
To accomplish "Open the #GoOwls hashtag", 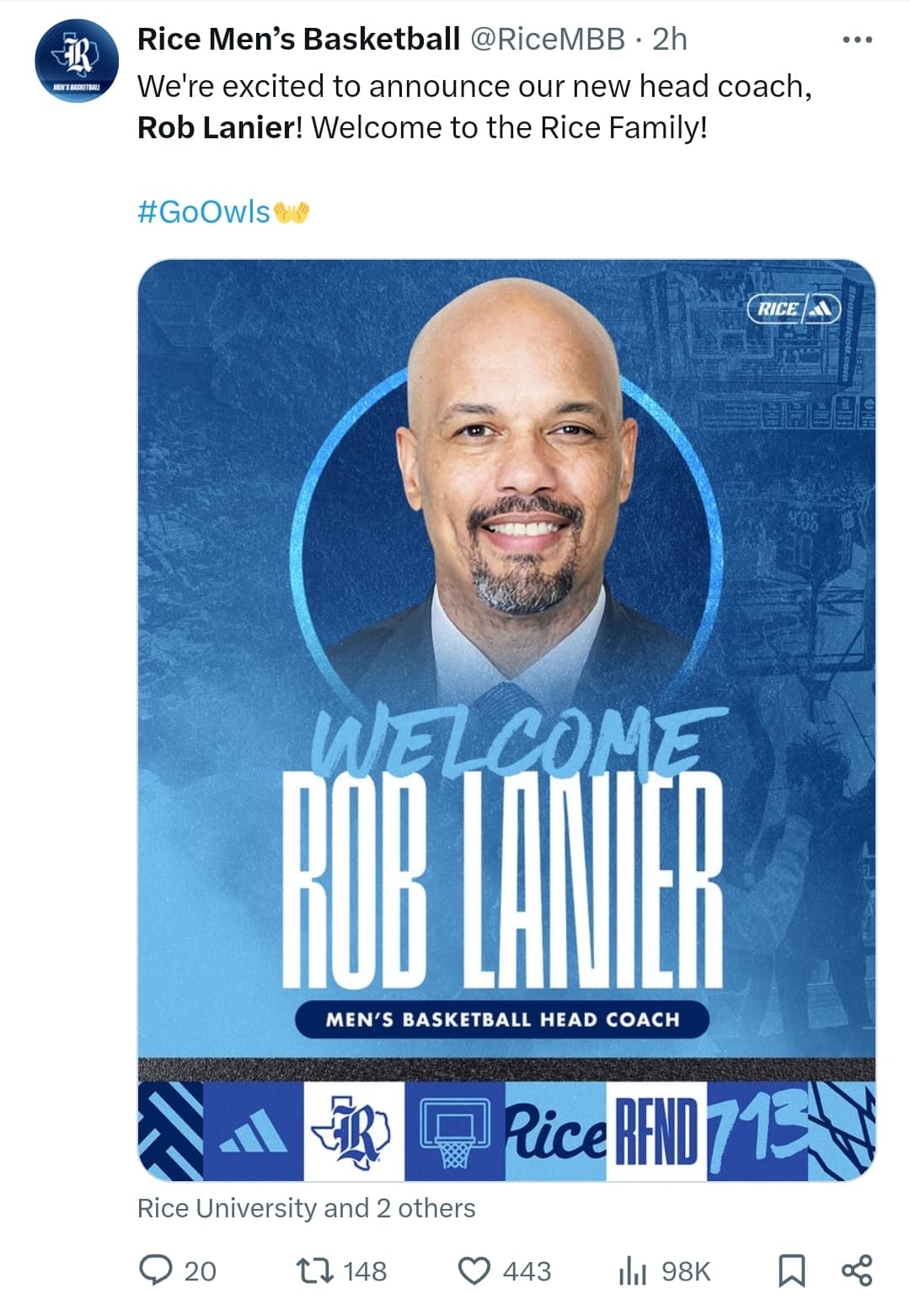I will tap(203, 212).
